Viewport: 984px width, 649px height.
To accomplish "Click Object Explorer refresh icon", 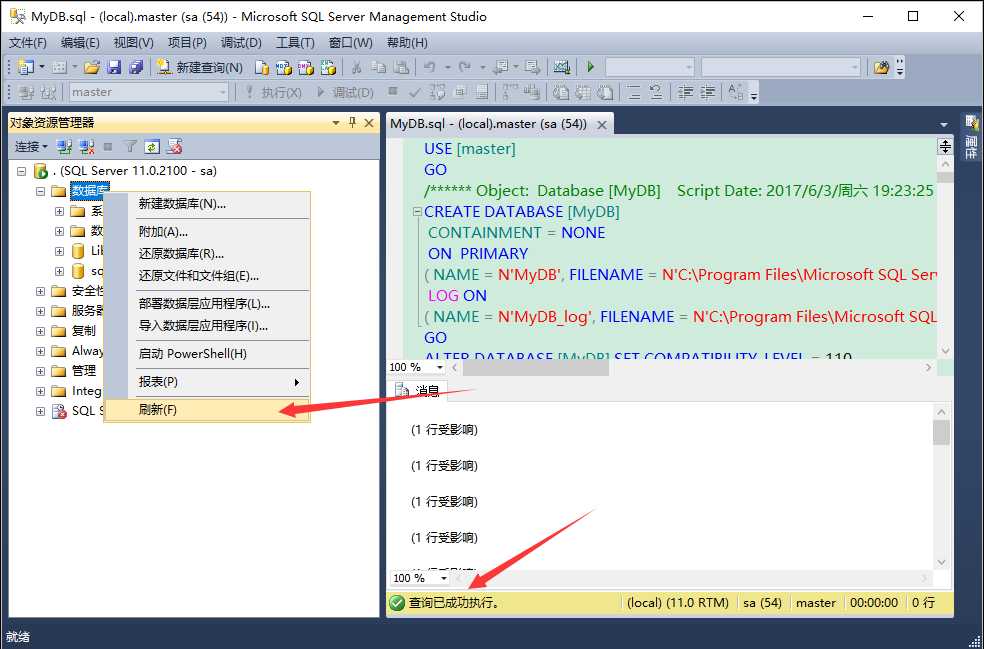I will (x=152, y=147).
